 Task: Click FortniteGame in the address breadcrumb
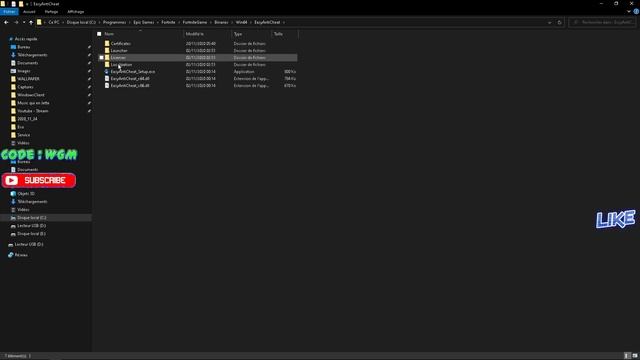coord(195,22)
